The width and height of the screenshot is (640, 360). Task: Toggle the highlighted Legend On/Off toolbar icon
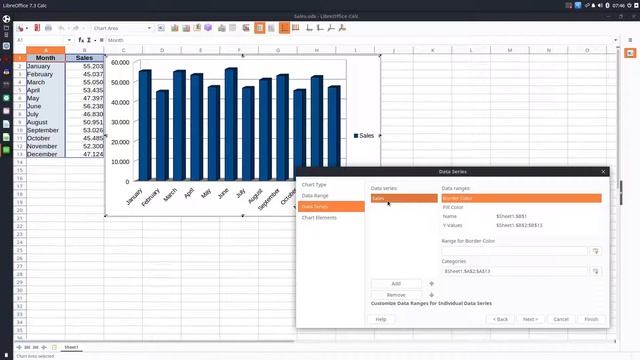(260, 28)
